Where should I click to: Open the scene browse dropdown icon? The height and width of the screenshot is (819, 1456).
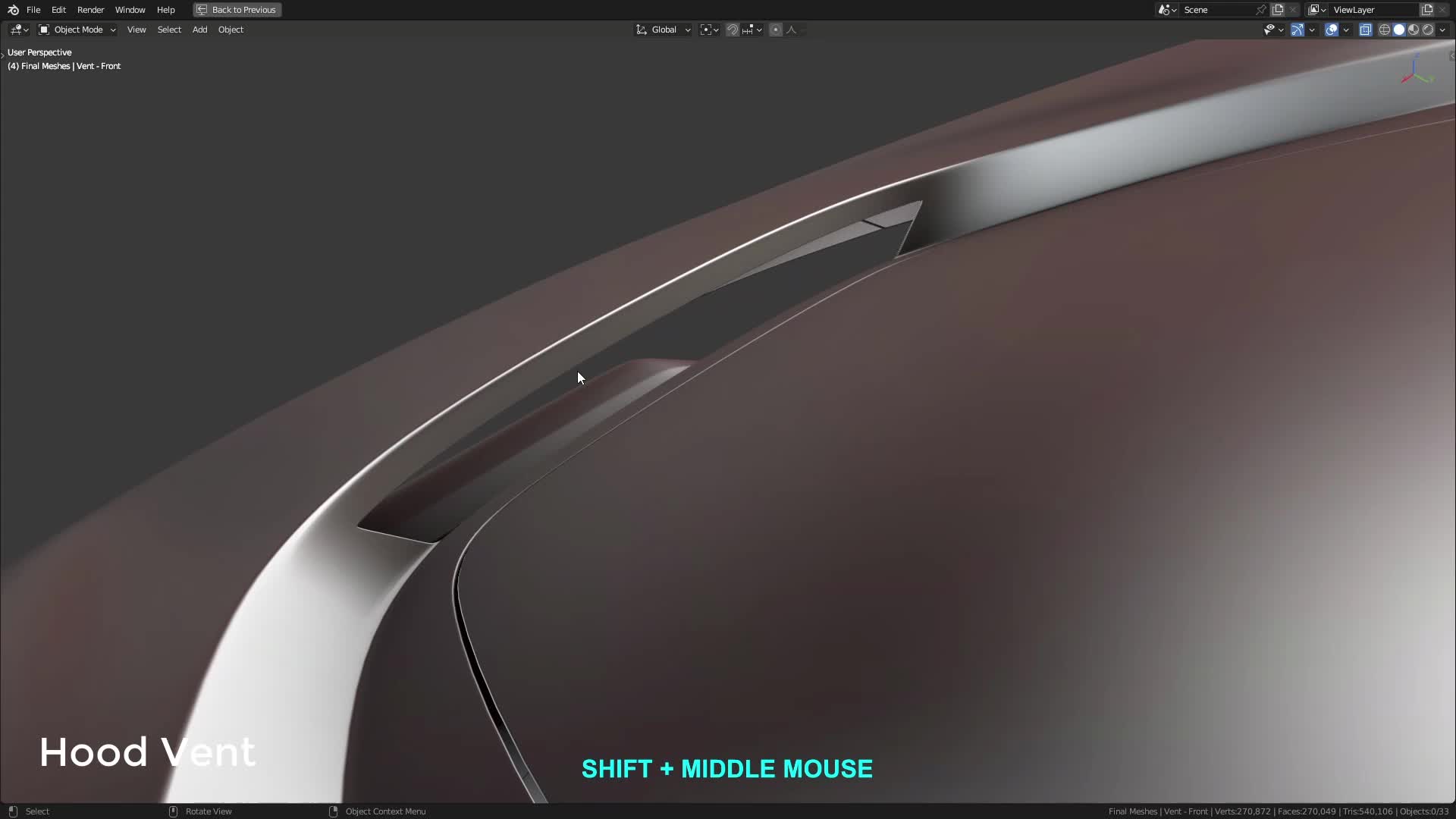pos(1167,10)
